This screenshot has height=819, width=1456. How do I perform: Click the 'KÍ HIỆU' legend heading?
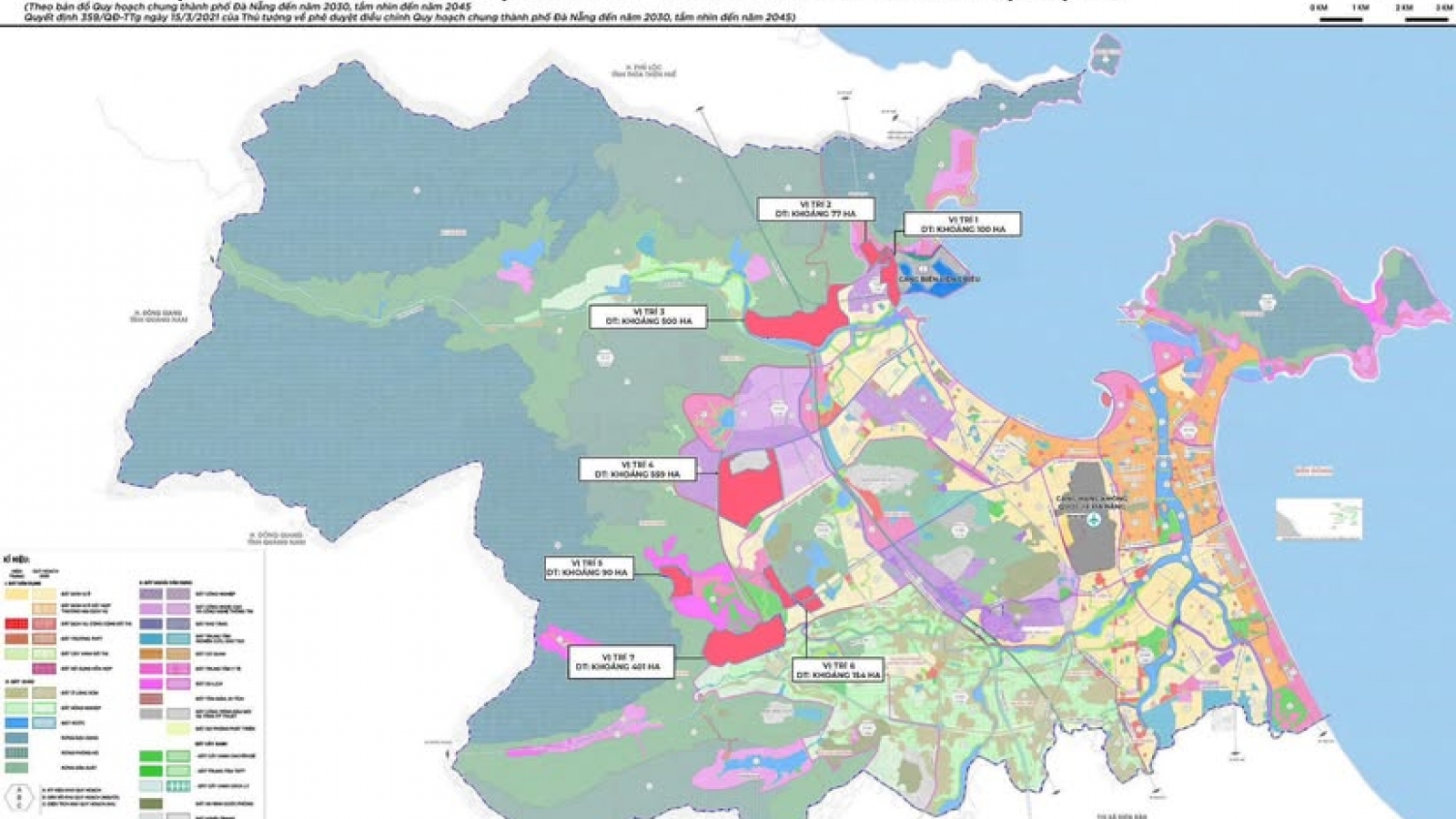coord(15,558)
